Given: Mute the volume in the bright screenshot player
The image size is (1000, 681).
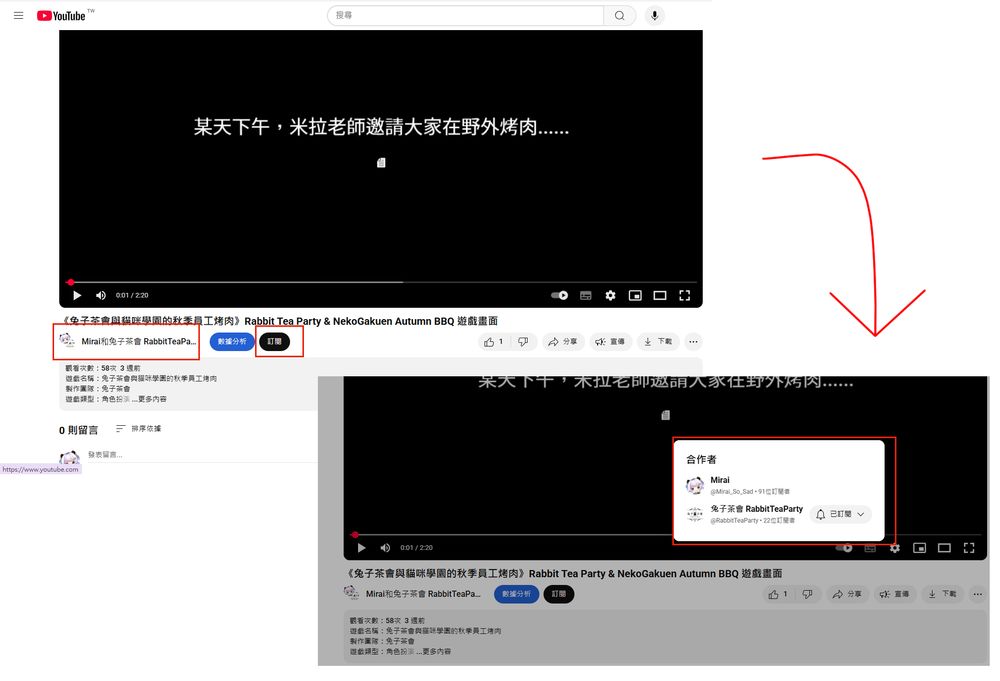Looking at the screenshot, I should [101, 295].
